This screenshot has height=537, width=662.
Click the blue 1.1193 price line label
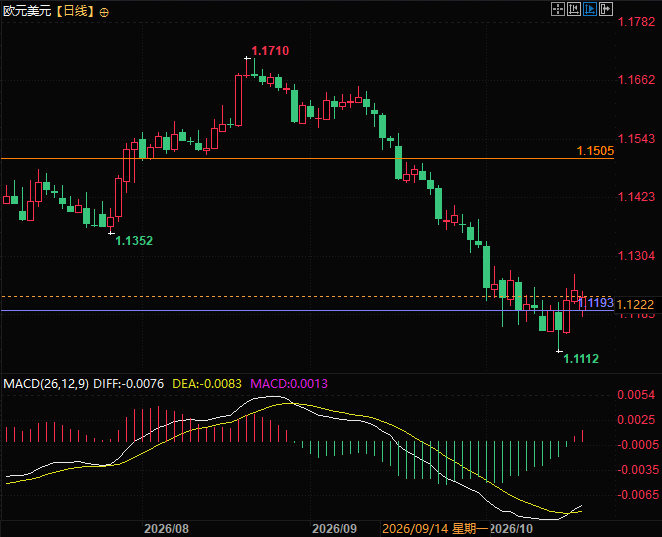pos(596,303)
